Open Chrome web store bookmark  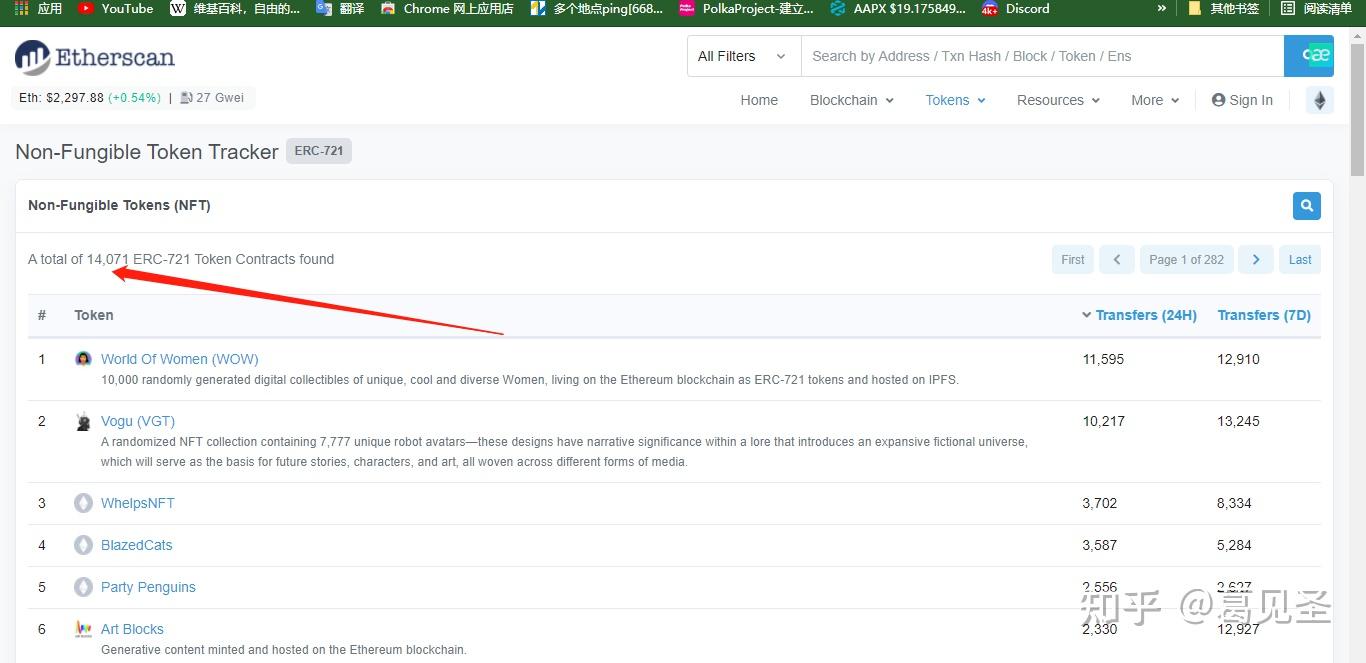[x=447, y=8]
